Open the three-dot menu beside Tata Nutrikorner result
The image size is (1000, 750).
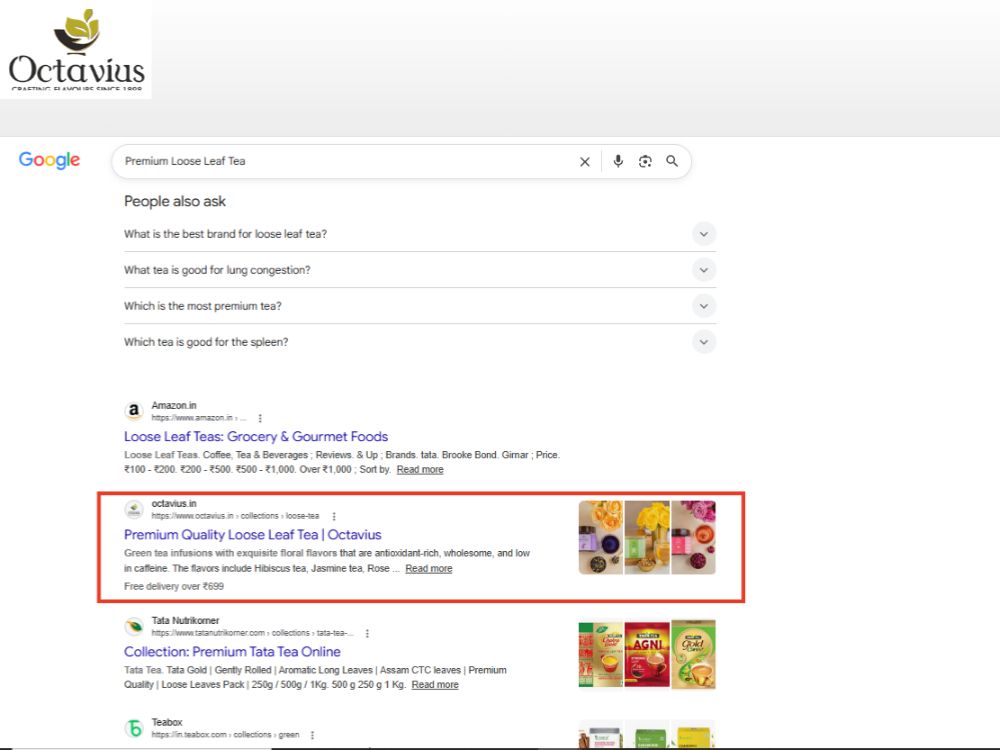click(x=367, y=633)
